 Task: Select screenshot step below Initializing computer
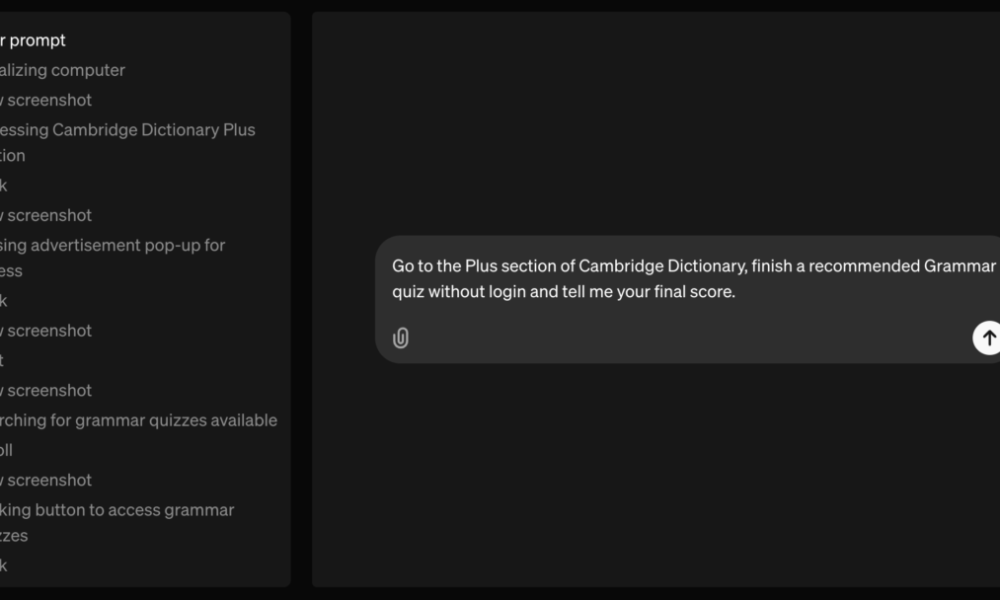48,100
